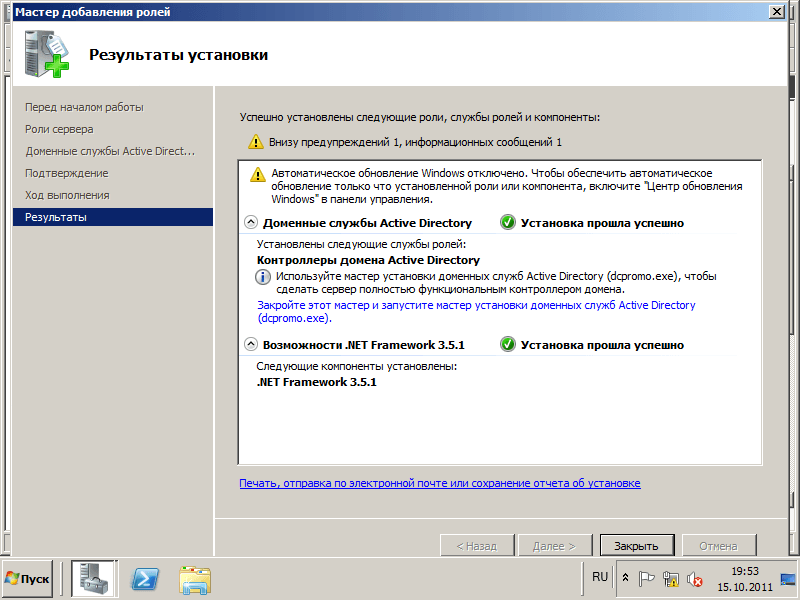Viewport: 800px width, 600px height.
Task: Click the Закрыть button
Action: pos(637,546)
